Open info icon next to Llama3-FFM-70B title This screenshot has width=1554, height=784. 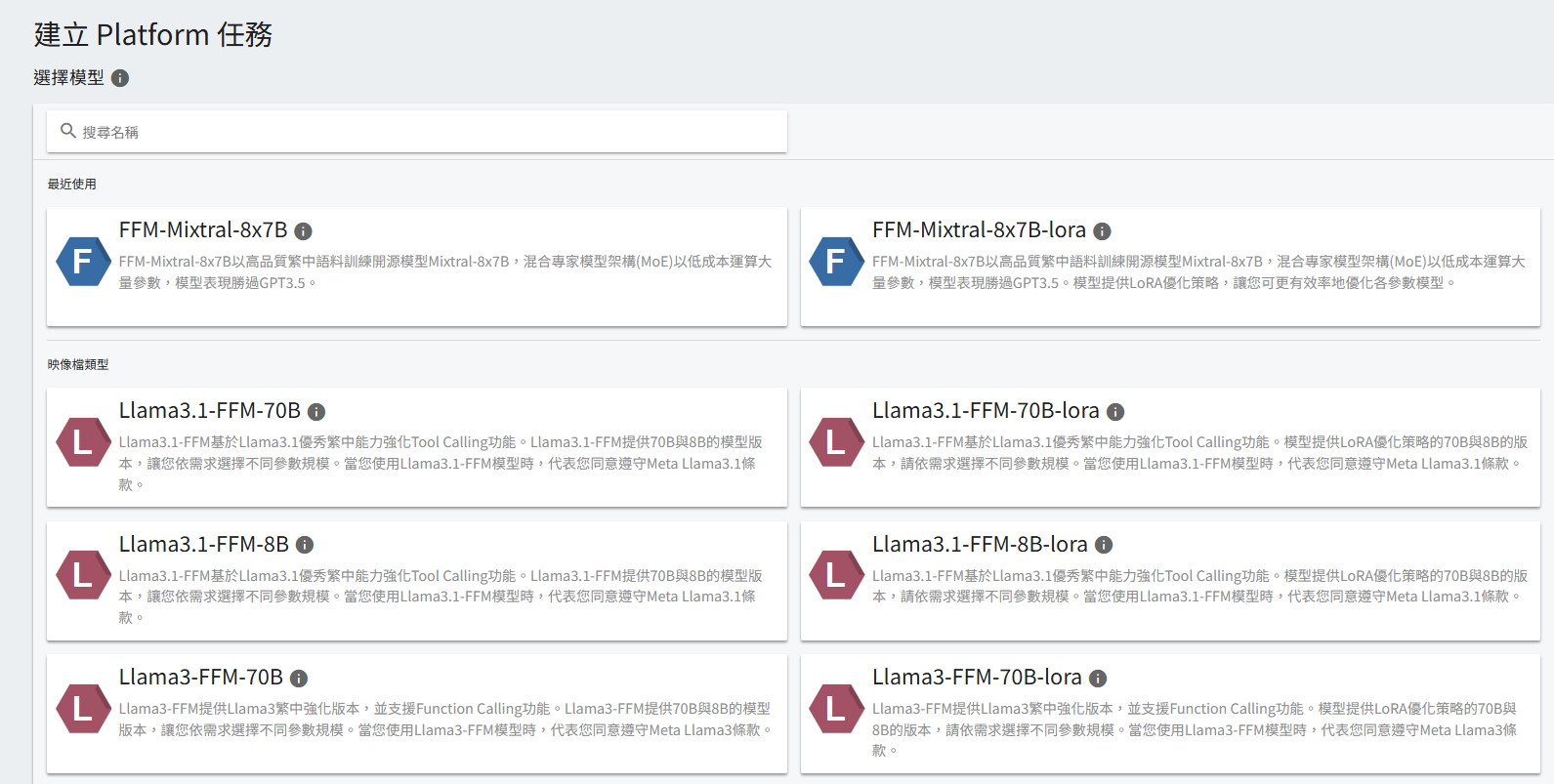(x=299, y=679)
